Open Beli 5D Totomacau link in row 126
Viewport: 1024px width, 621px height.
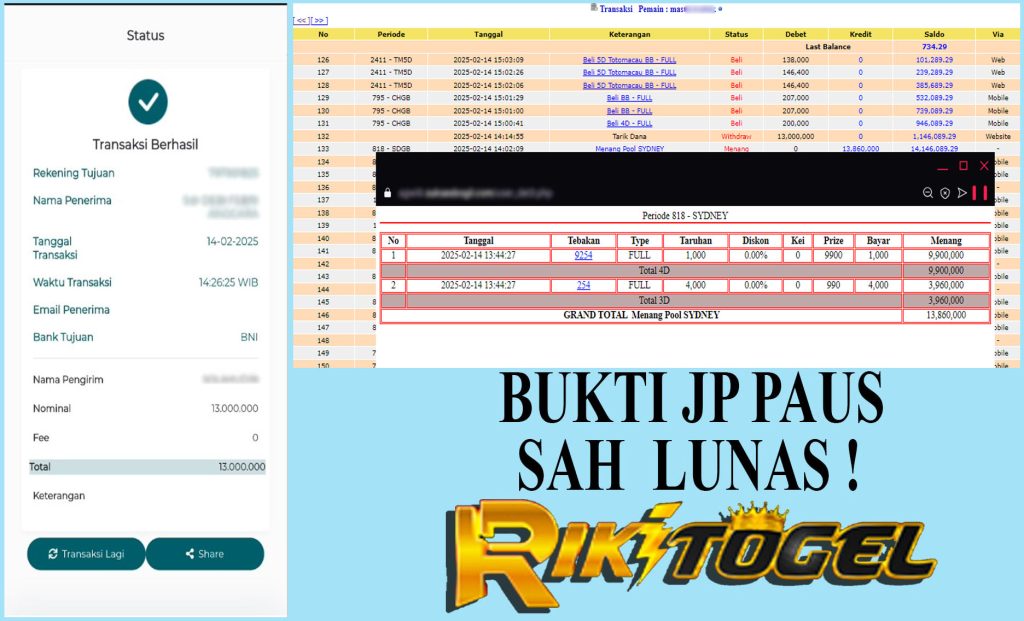coord(629,59)
